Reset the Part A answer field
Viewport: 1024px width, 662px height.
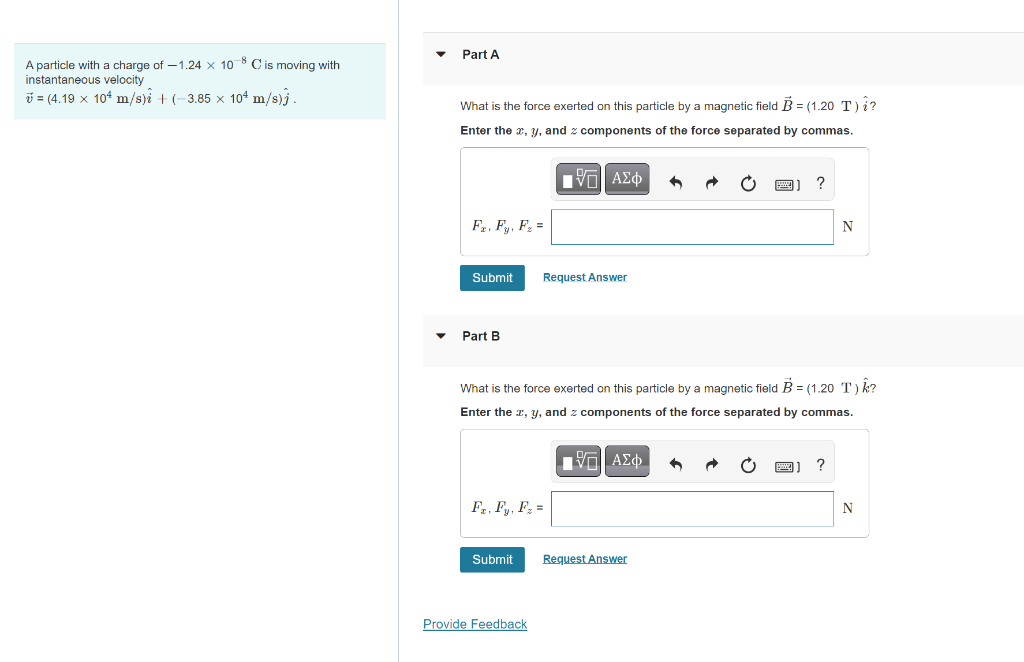(747, 183)
